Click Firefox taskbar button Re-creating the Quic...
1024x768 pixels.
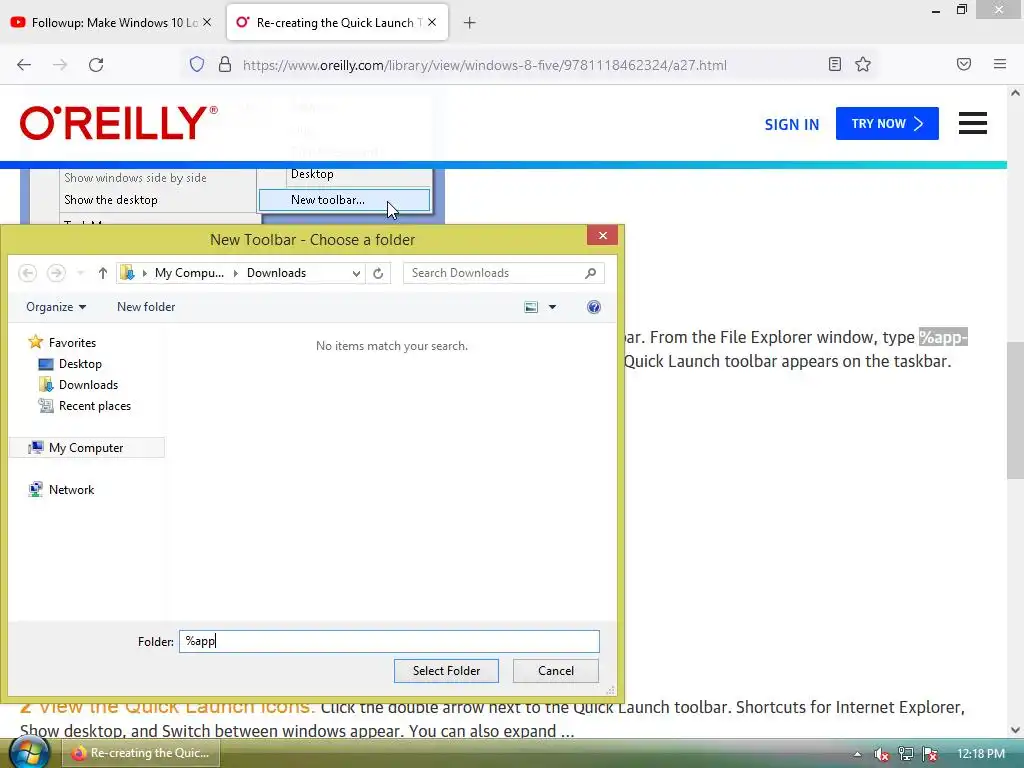point(141,753)
